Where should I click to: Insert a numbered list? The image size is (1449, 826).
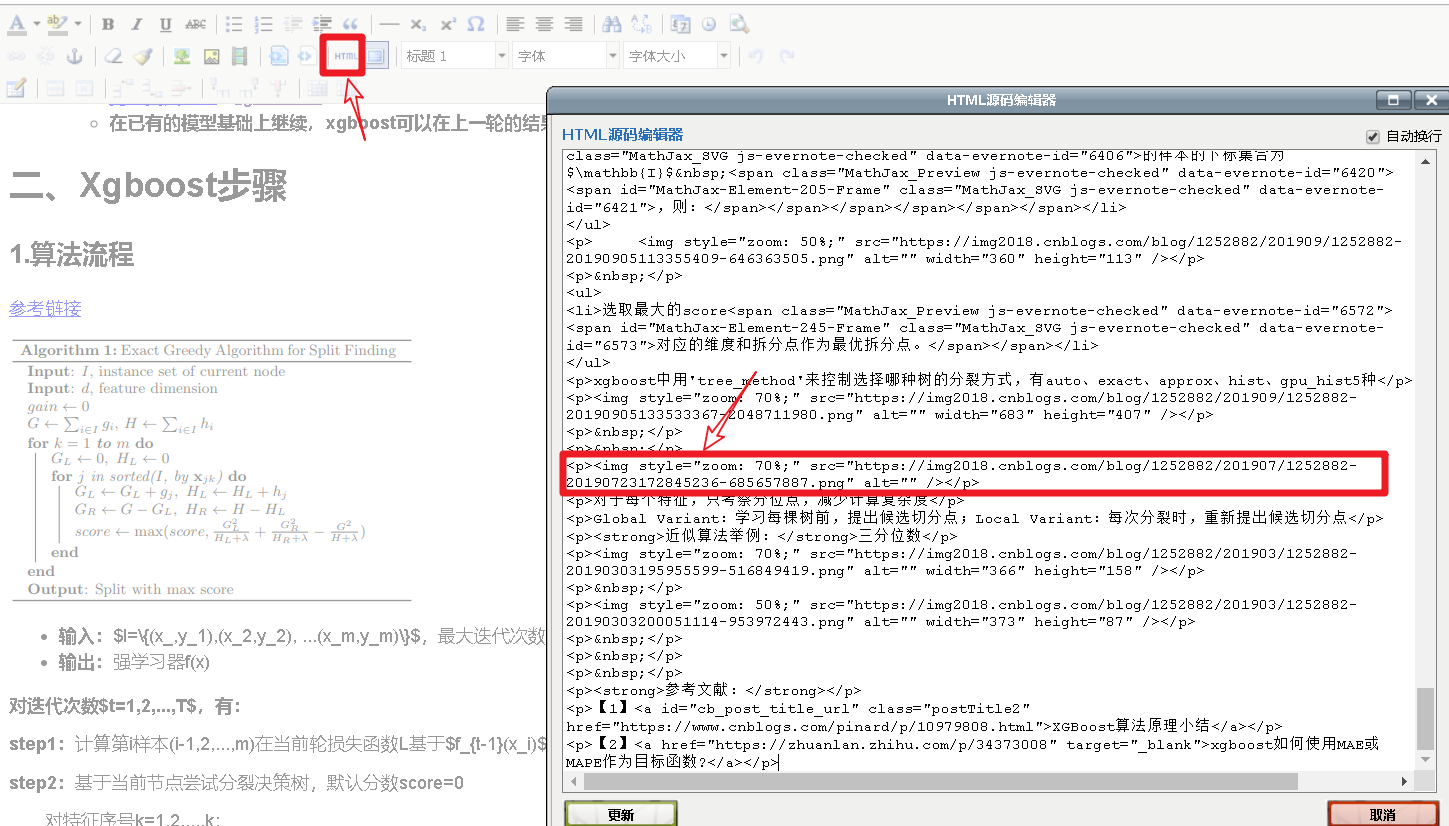point(263,24)
